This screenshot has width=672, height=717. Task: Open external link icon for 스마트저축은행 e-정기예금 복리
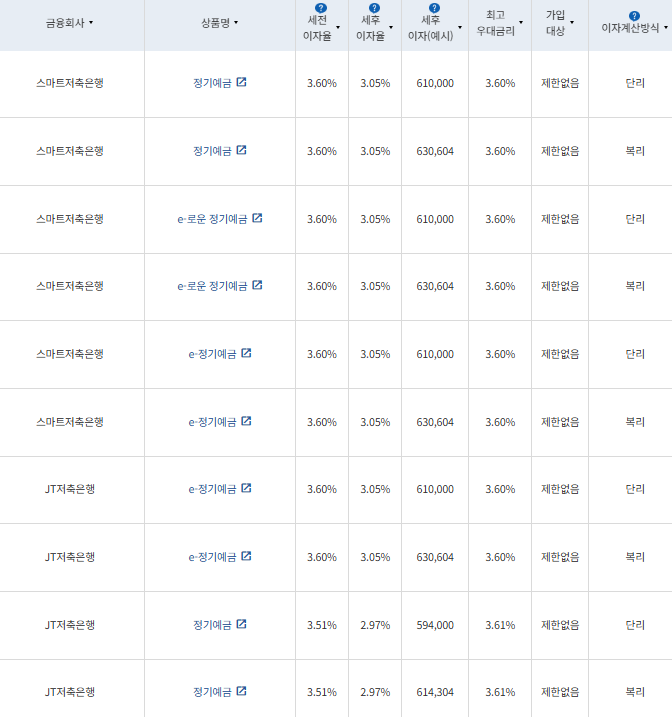(246, 421)
